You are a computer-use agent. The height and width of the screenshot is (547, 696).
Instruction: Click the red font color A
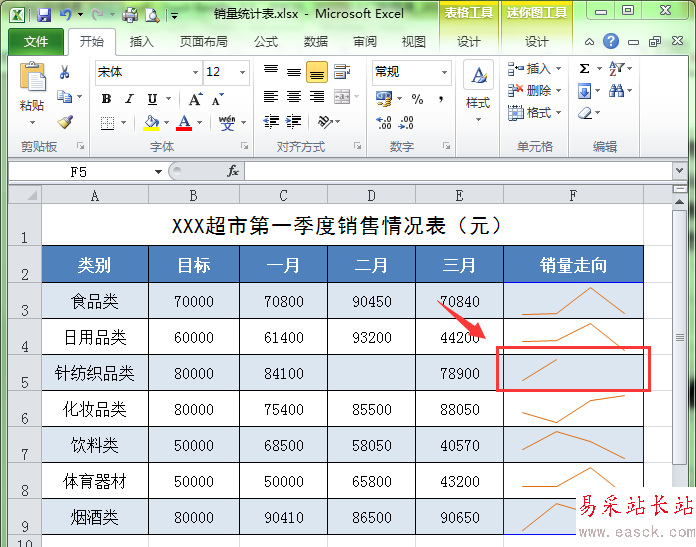click(x=184, y=123)
